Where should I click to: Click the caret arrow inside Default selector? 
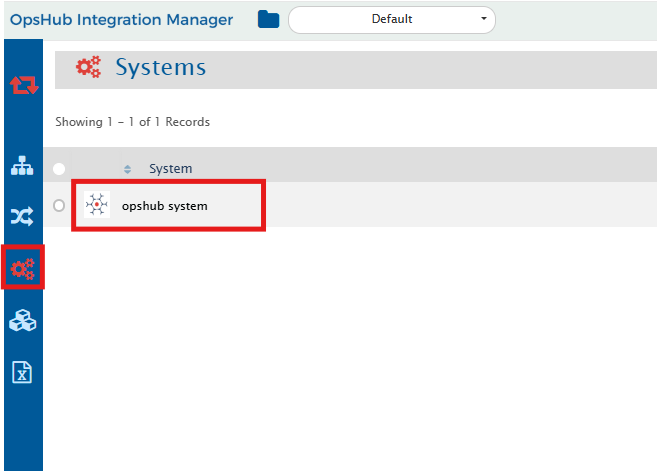click(483, 19)
